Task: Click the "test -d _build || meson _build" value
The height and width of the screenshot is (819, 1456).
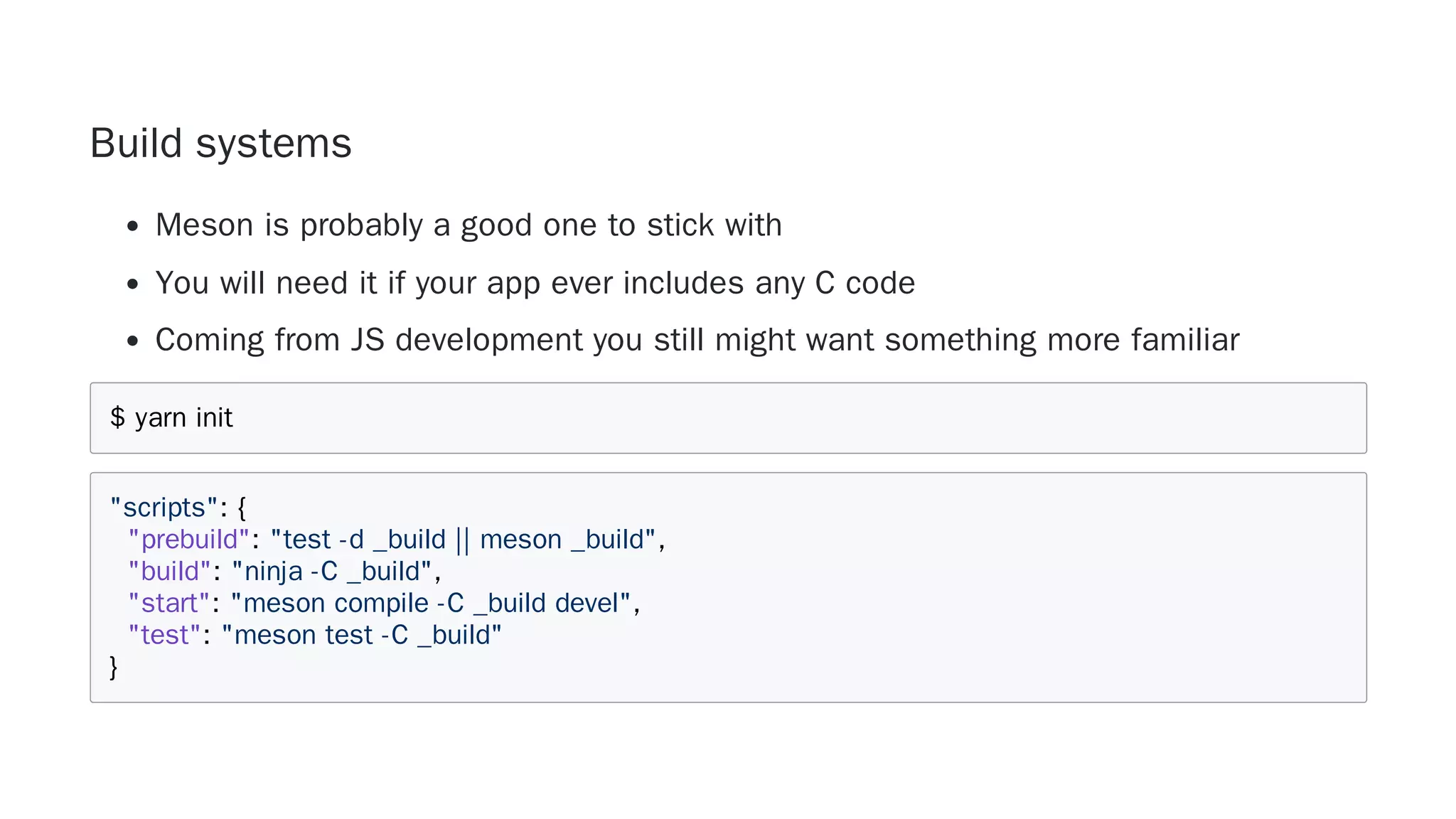Action: click(463, 540)
